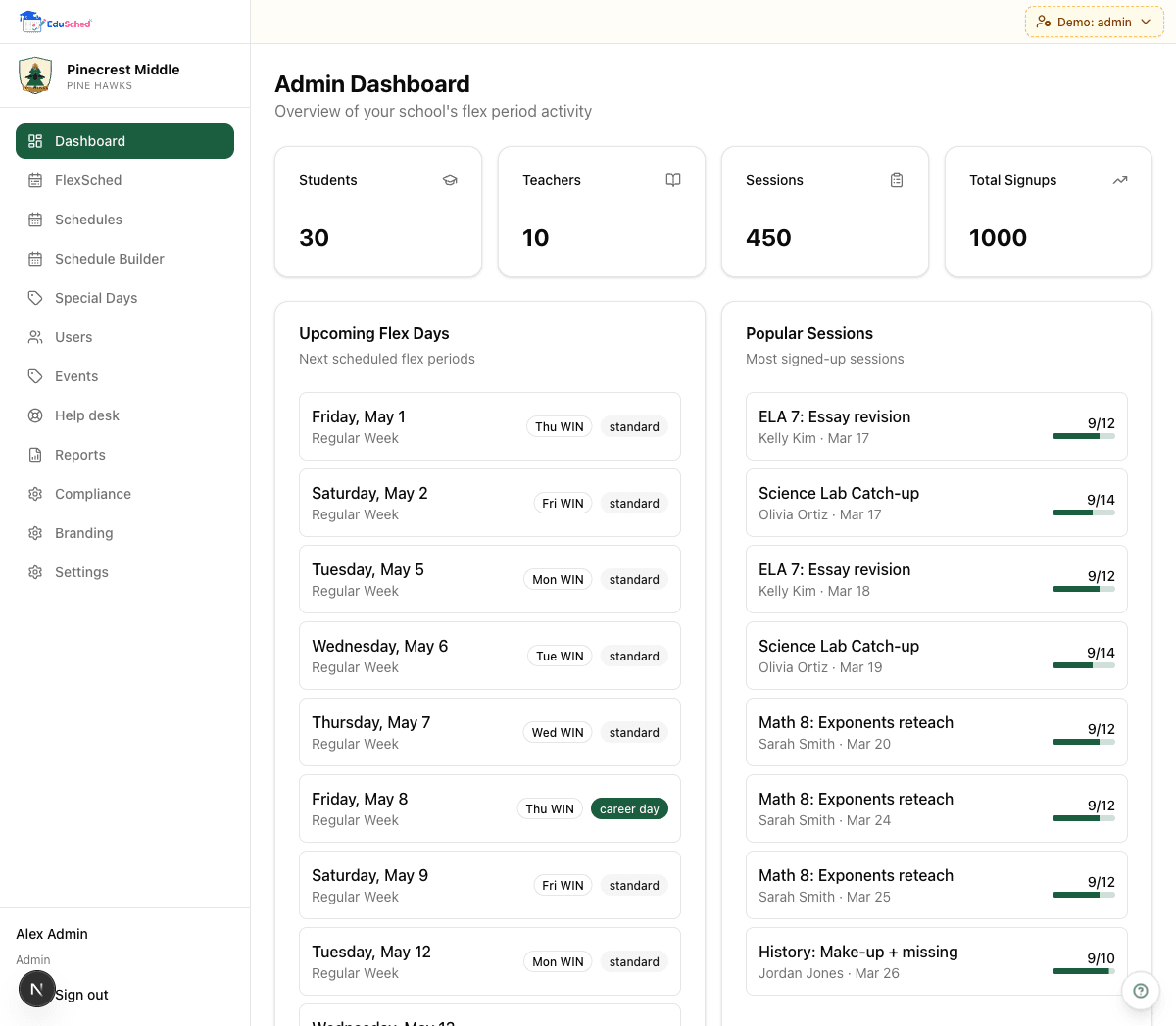Click the Settings gear icon
Screen dimensions: 1176x1026
[x=35, y=572]
